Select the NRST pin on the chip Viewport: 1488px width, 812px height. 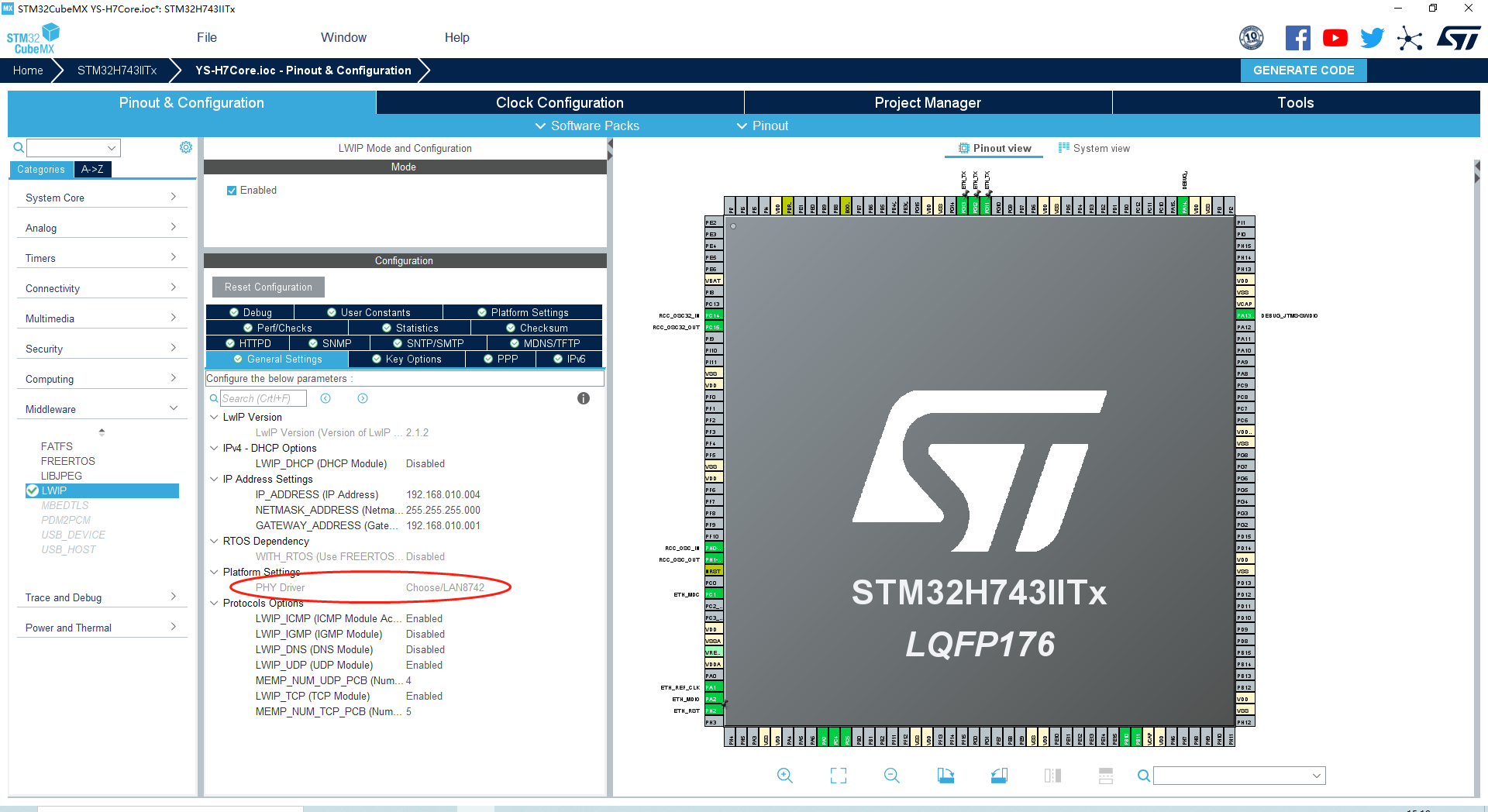point(714,571)
